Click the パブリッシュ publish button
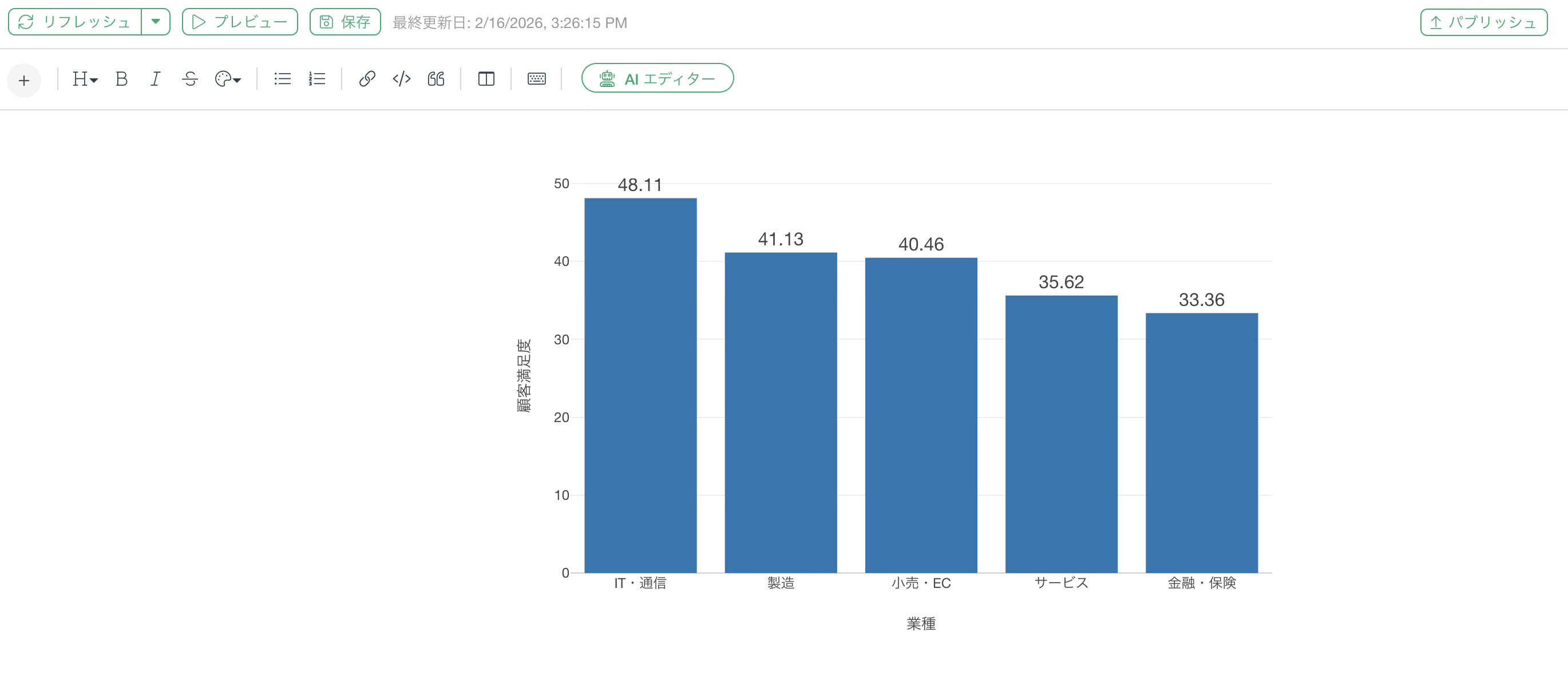This screenshot has height=700, width=1568. (x=1483, y=22)
